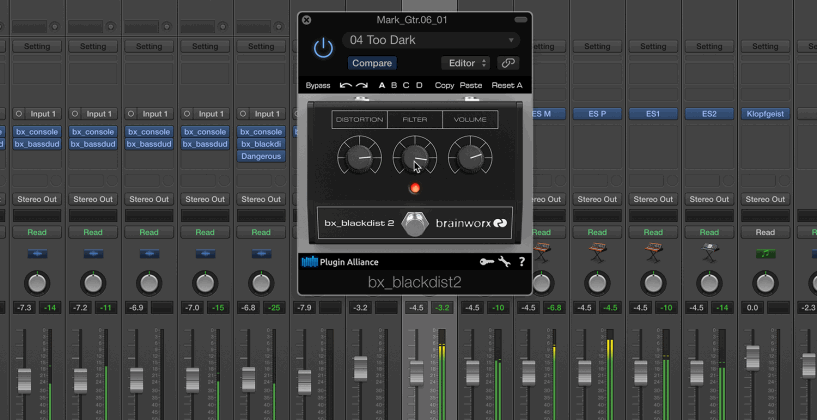Viewport: 817px width, 420px height.
Task: Stomp the metal footswitch on the bx_blackdist pedal
Action: click(414, 223)
